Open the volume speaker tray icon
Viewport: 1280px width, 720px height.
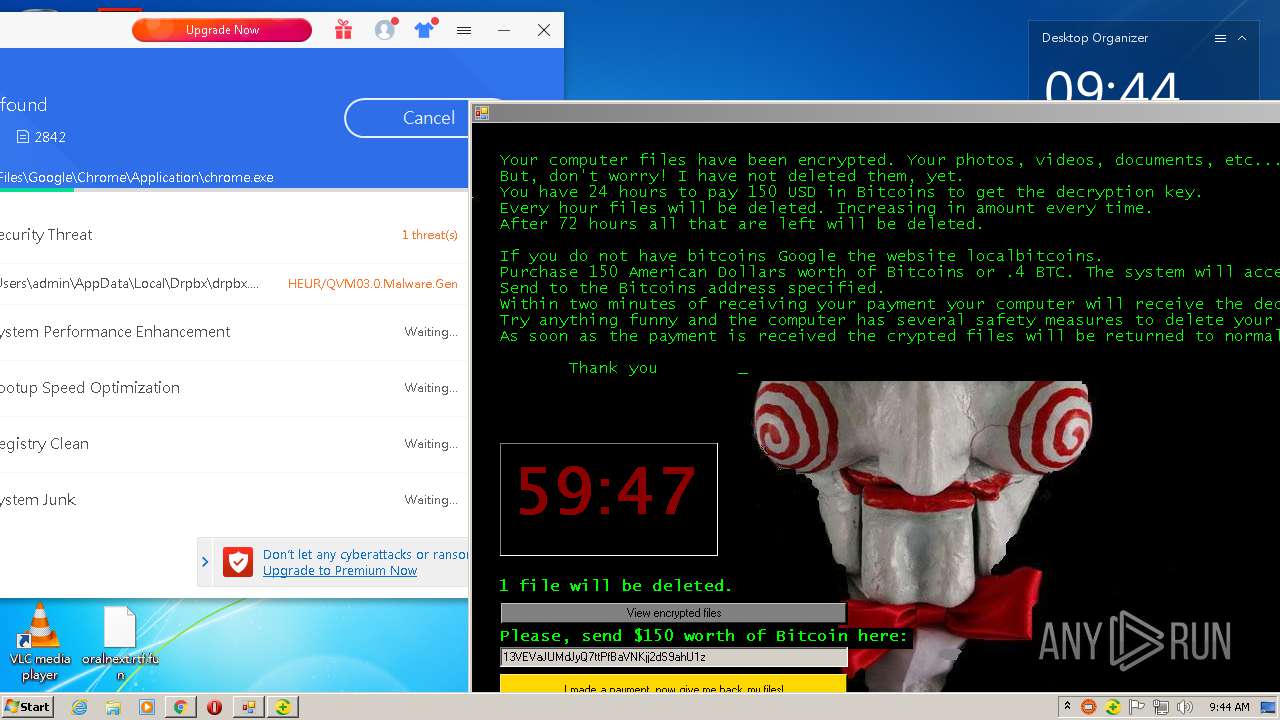click(1185, 707)
